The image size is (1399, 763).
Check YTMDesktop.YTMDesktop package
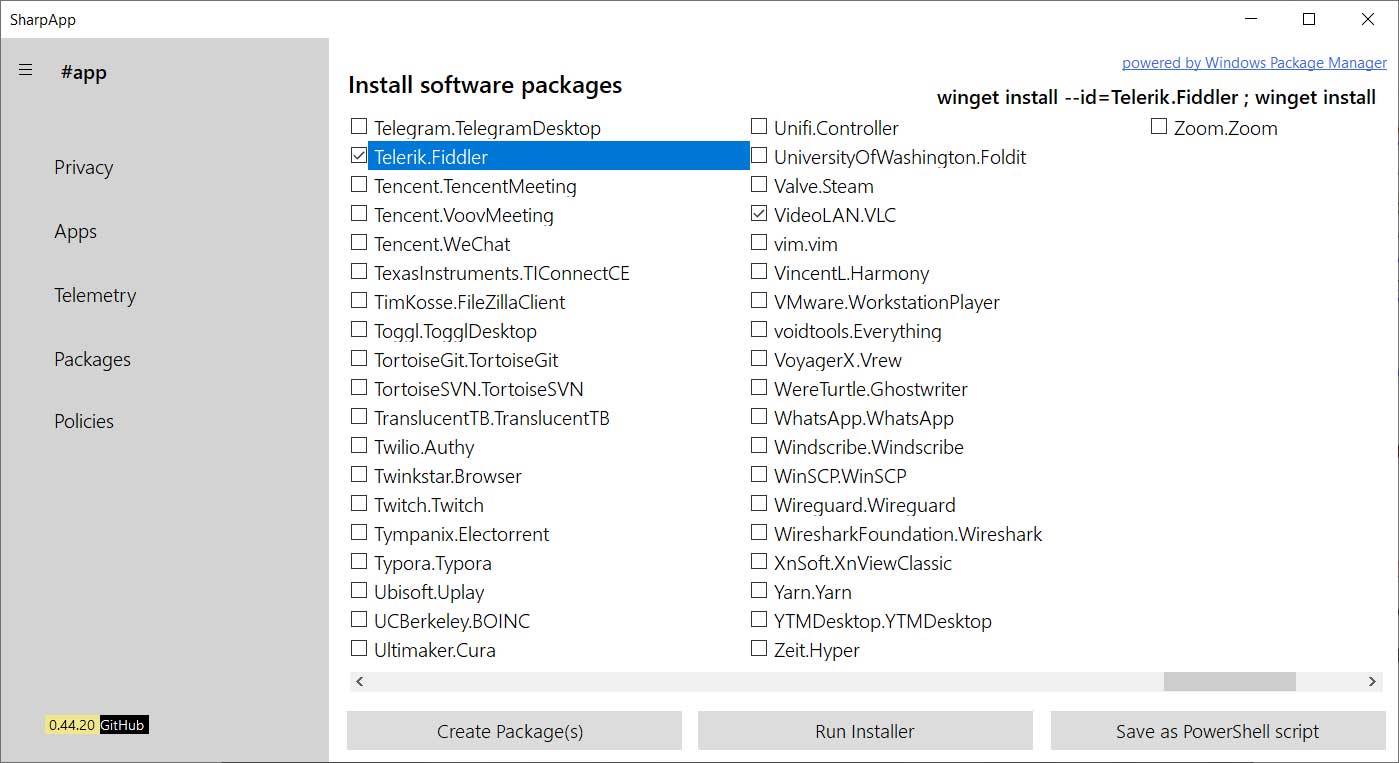pos(758,620)
